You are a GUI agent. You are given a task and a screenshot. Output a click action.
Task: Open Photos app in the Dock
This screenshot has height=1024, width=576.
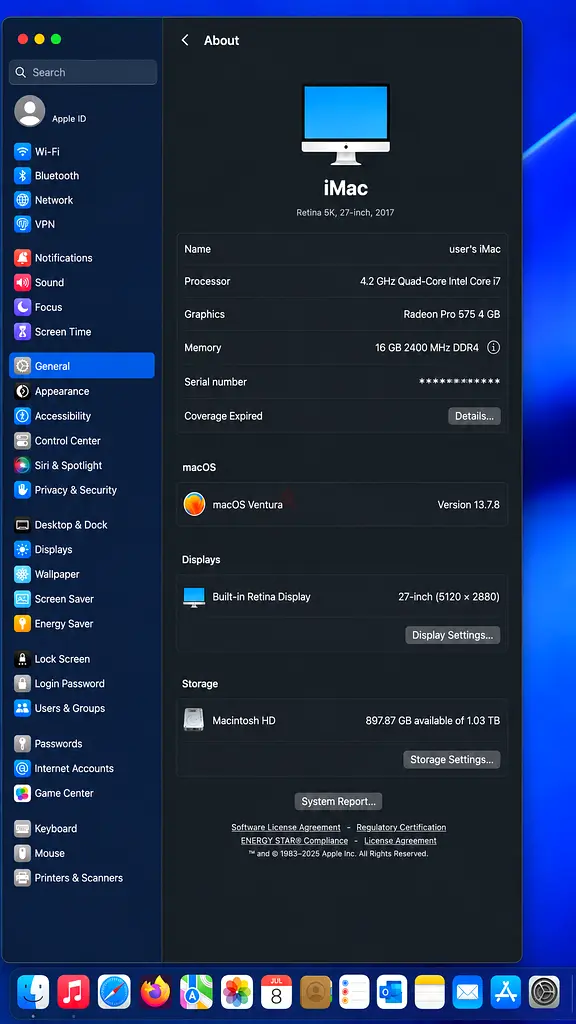pos(236,992)
